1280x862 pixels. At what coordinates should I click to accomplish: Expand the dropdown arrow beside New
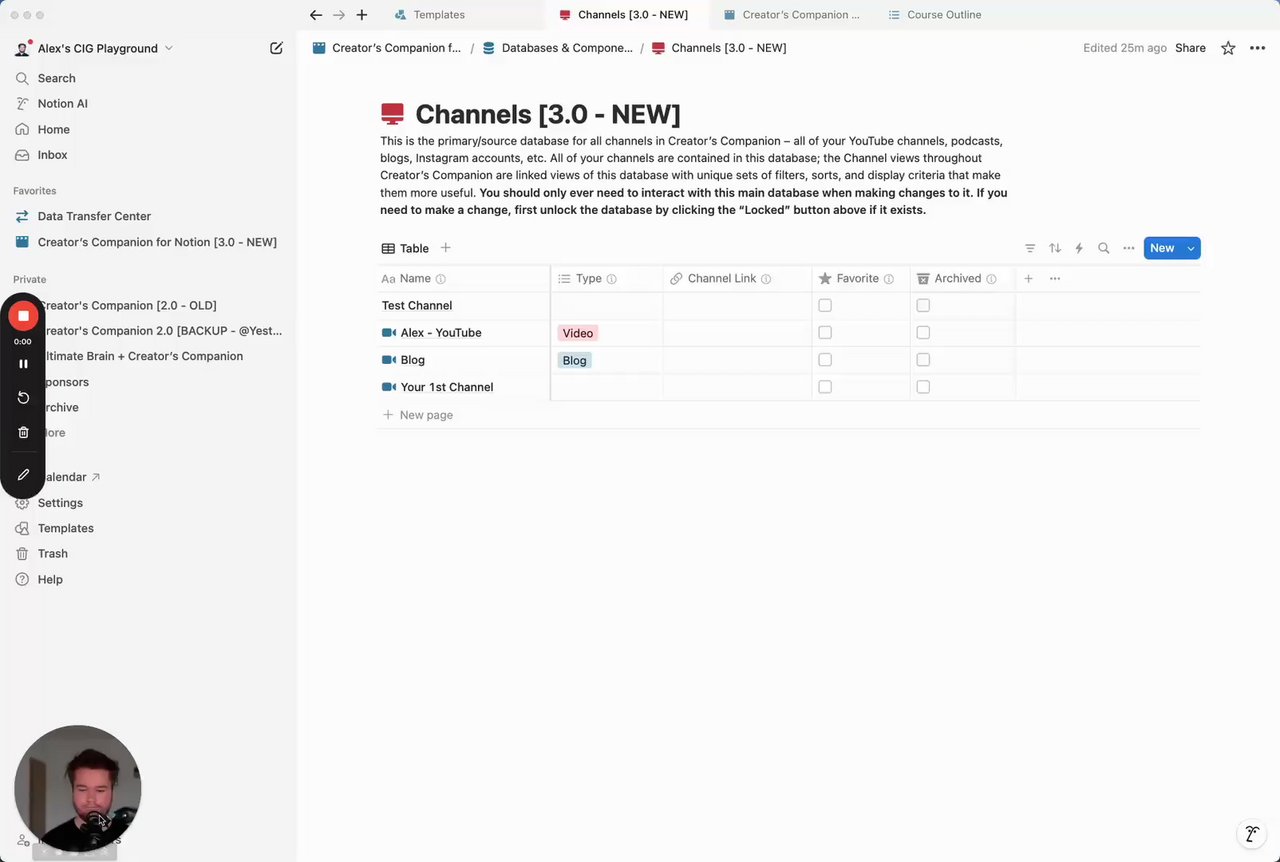tap(1191, 248)
